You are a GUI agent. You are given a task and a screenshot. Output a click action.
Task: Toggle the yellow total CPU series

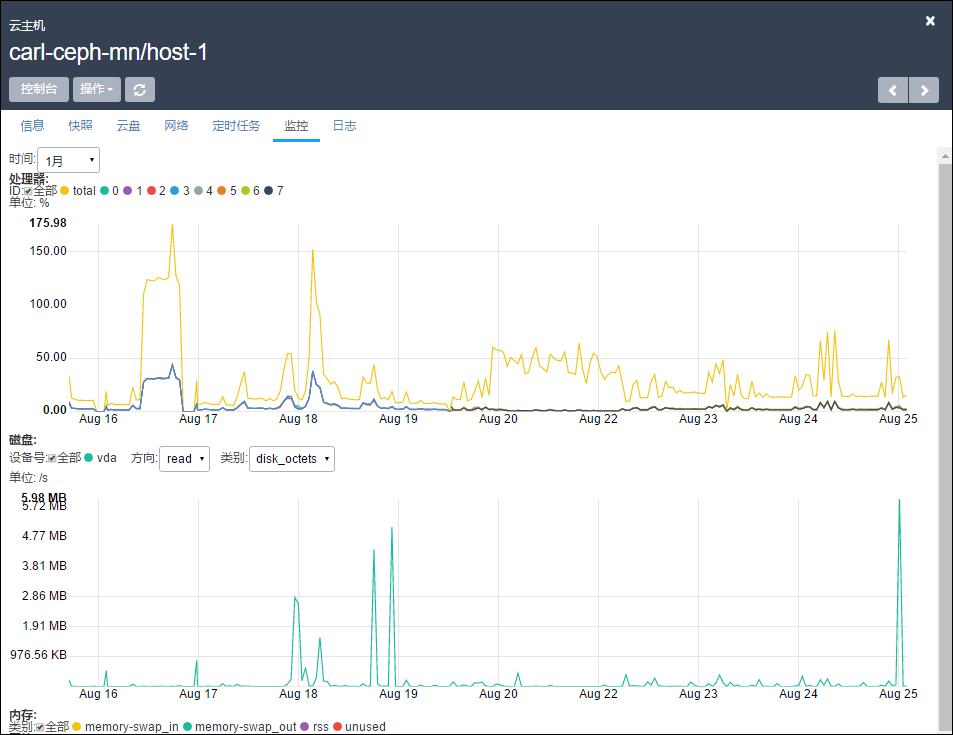[x=64, y=191]
